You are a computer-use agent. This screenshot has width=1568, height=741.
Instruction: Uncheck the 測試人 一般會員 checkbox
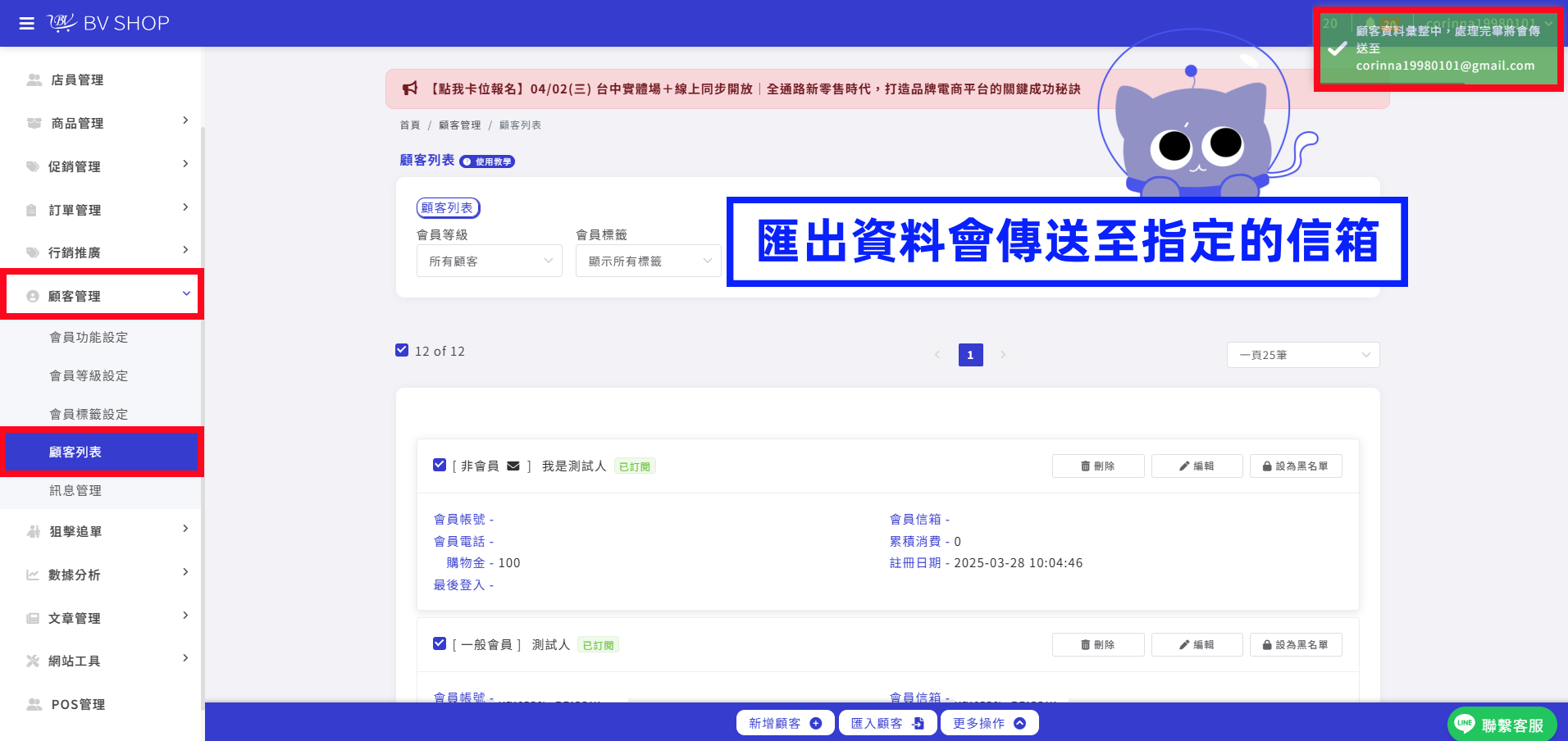(x=440, y=643)
